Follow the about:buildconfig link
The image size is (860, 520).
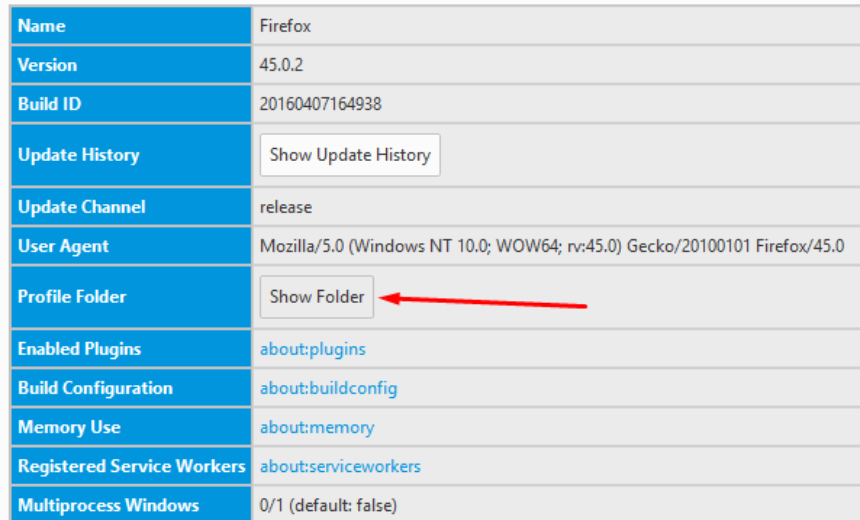click(x=328, y=388)
